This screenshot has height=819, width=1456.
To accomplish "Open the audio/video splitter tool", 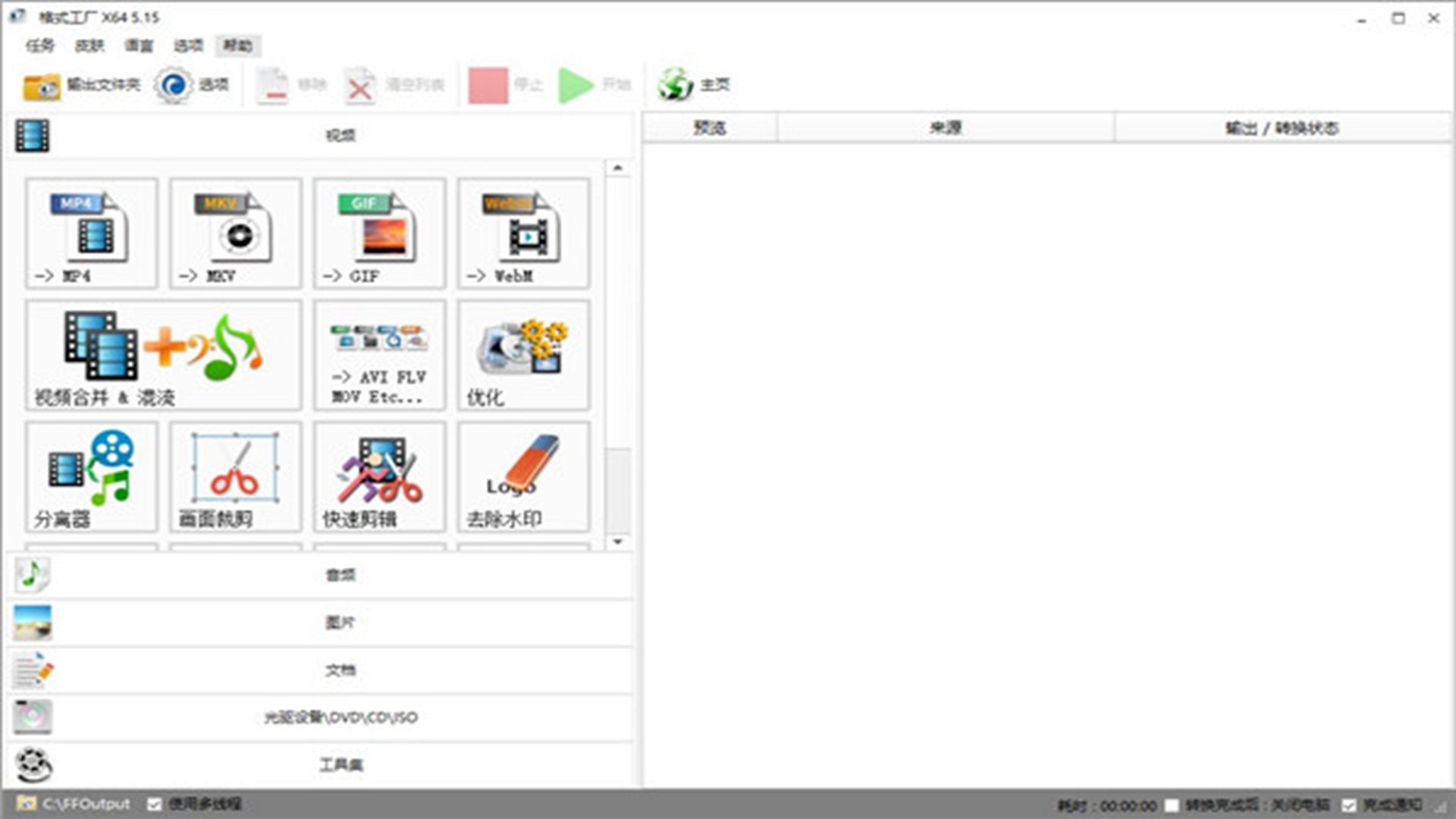I will pos(91,476).
